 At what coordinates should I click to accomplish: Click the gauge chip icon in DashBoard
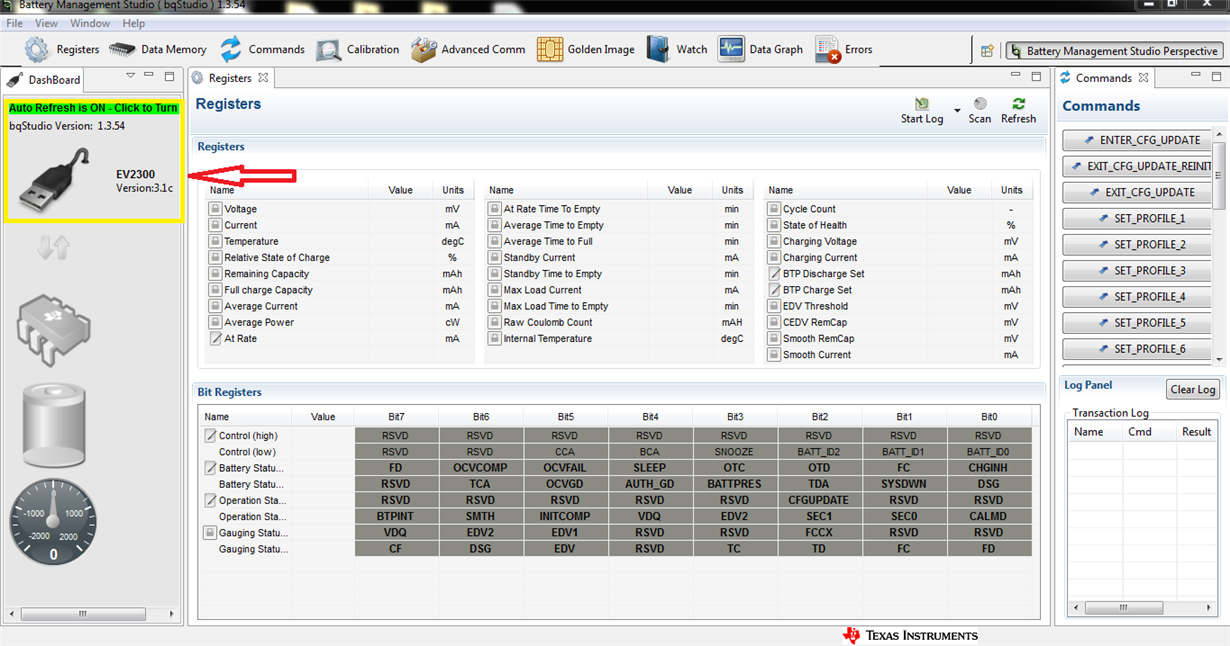pyautogui.click(x=54, y=330)
